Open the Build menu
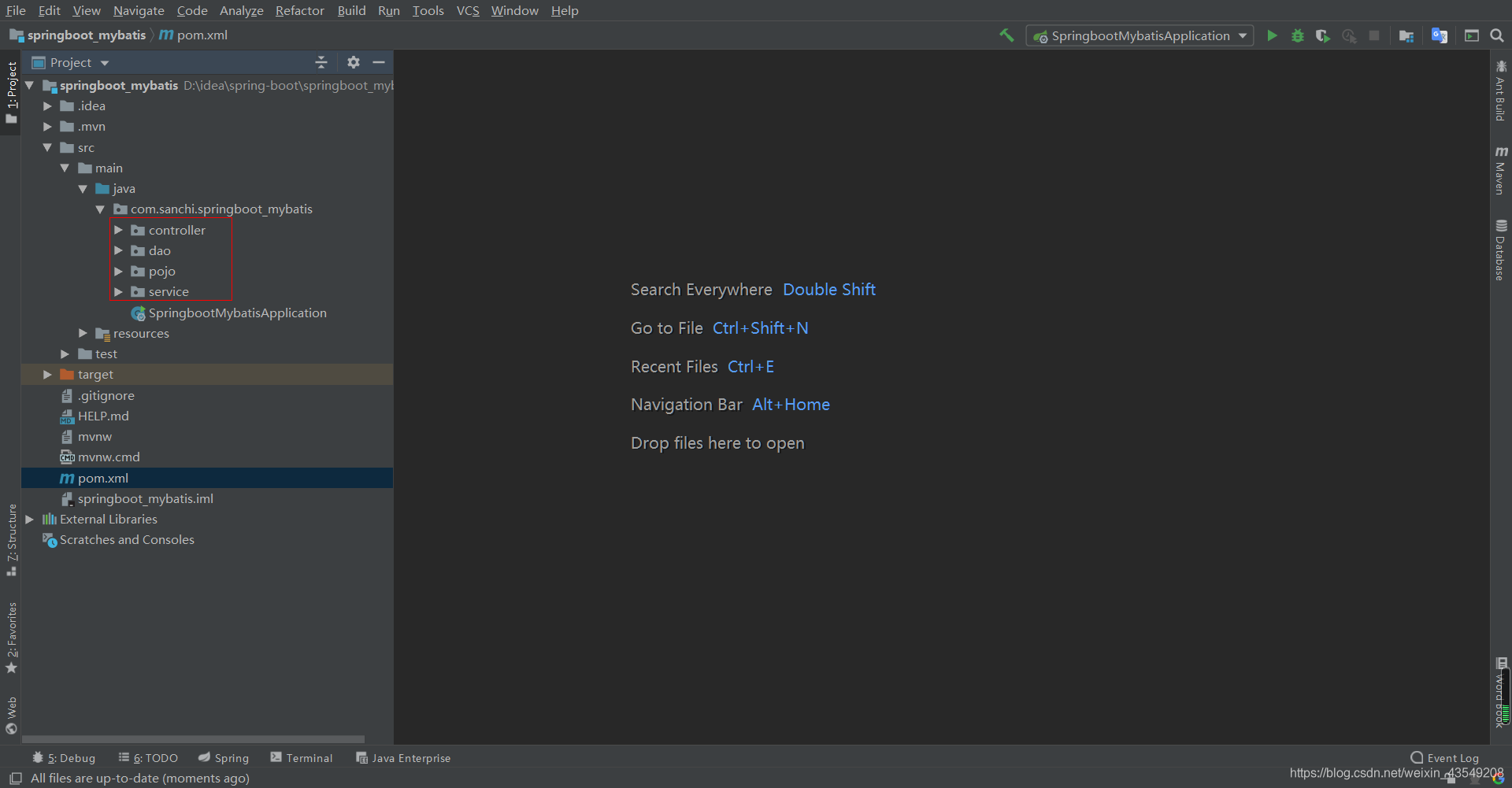 click(x=351, y=10)
